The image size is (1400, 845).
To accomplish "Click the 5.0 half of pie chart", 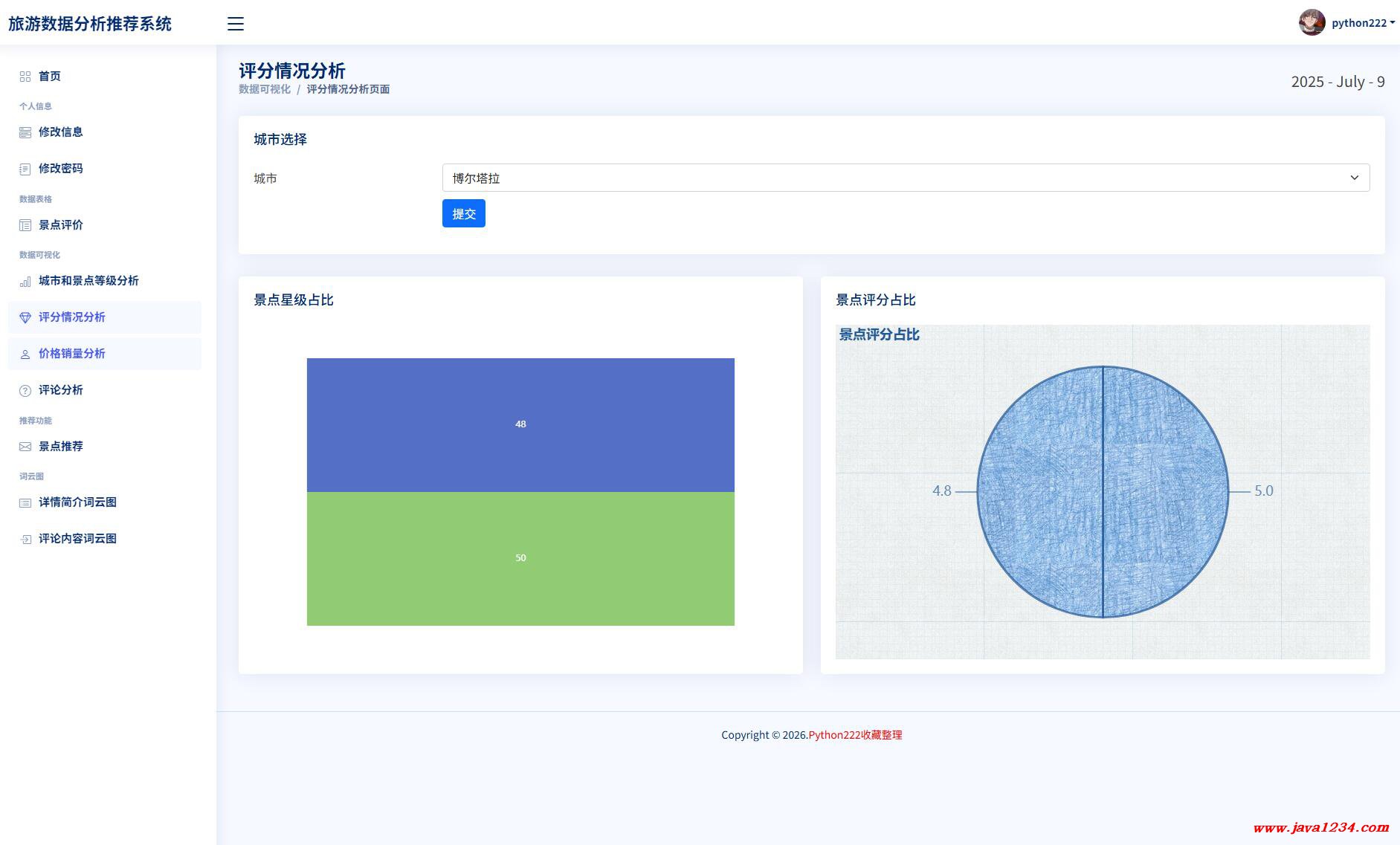I will coord(1165,491).
